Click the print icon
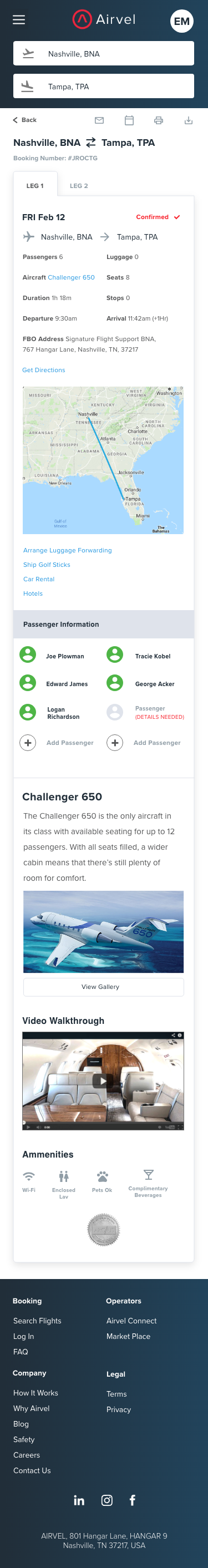The height and width of the screenshot is (1568, 208). [x=158, y=120]
